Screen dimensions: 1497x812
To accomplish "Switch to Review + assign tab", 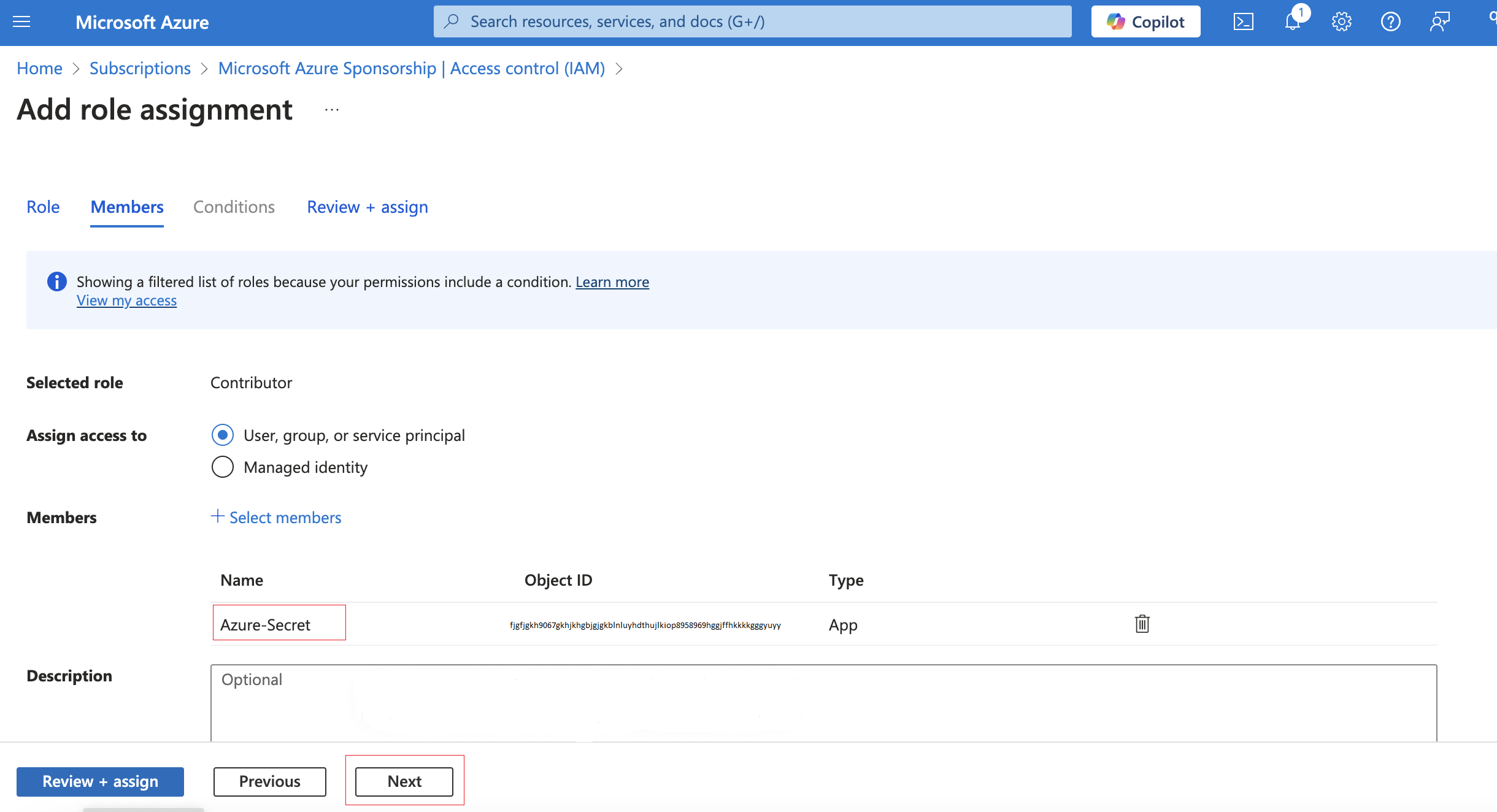I will pyautogui.click(x=367, y=207).
